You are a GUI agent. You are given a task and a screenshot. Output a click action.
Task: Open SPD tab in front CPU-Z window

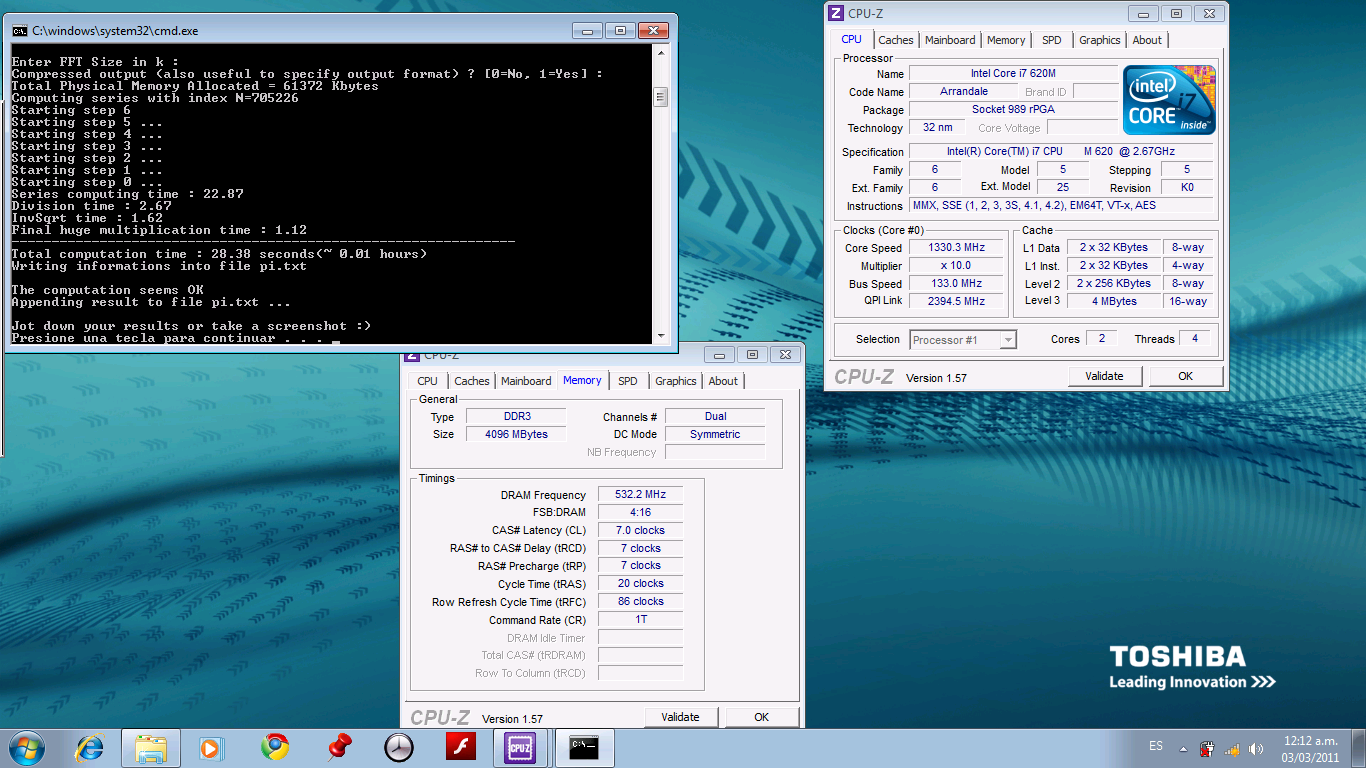click(1052, 40)
